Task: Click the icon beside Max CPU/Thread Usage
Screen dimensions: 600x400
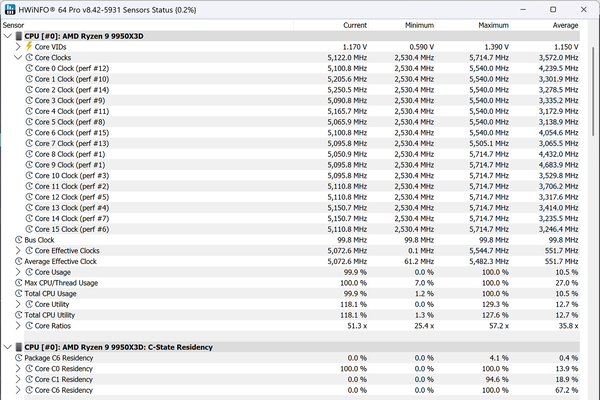Action: (x=18, y=283)
